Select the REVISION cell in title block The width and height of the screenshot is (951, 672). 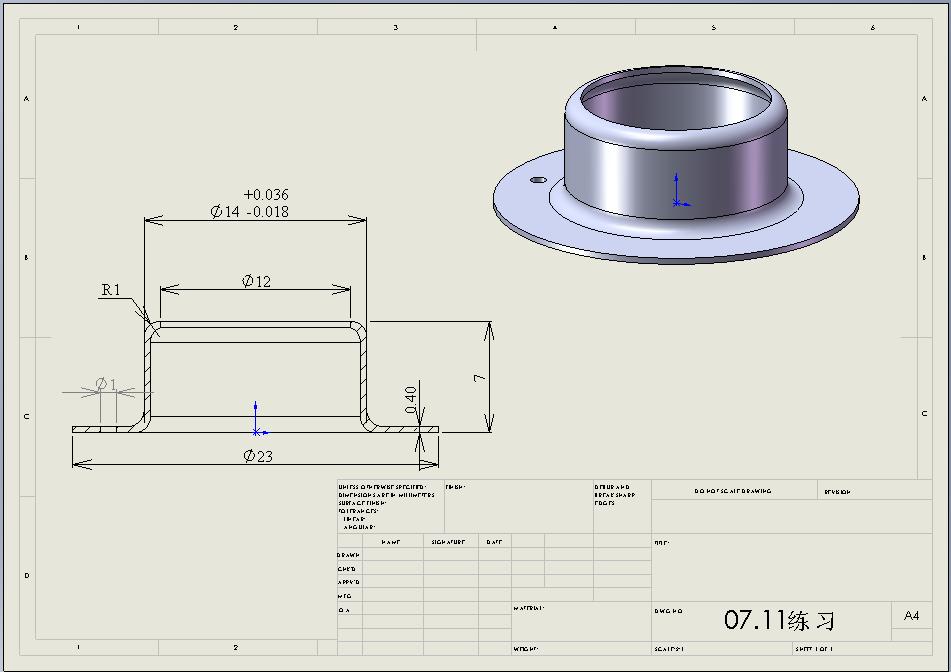(837, 492)
